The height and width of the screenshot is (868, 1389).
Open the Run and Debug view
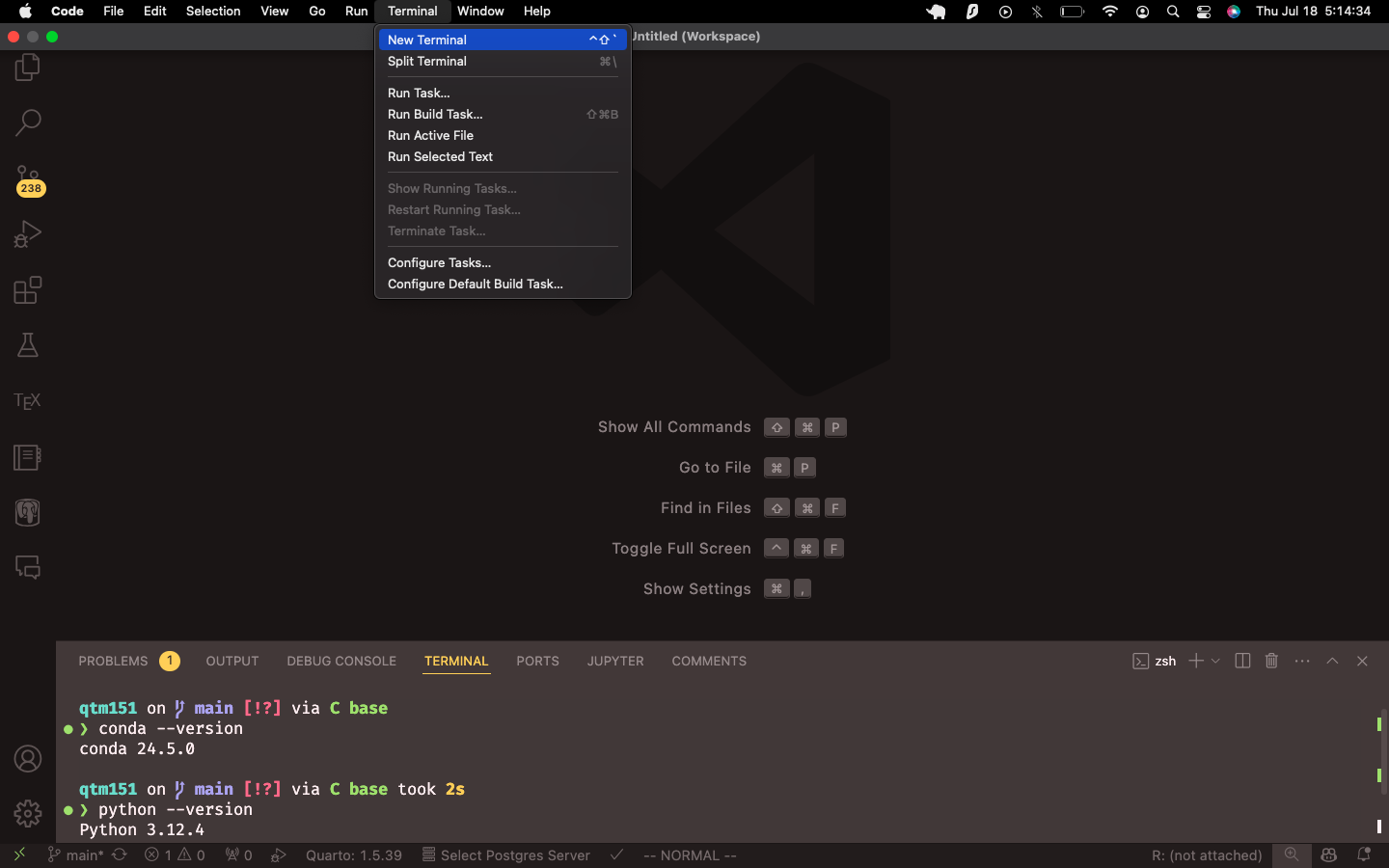(28, 234)
